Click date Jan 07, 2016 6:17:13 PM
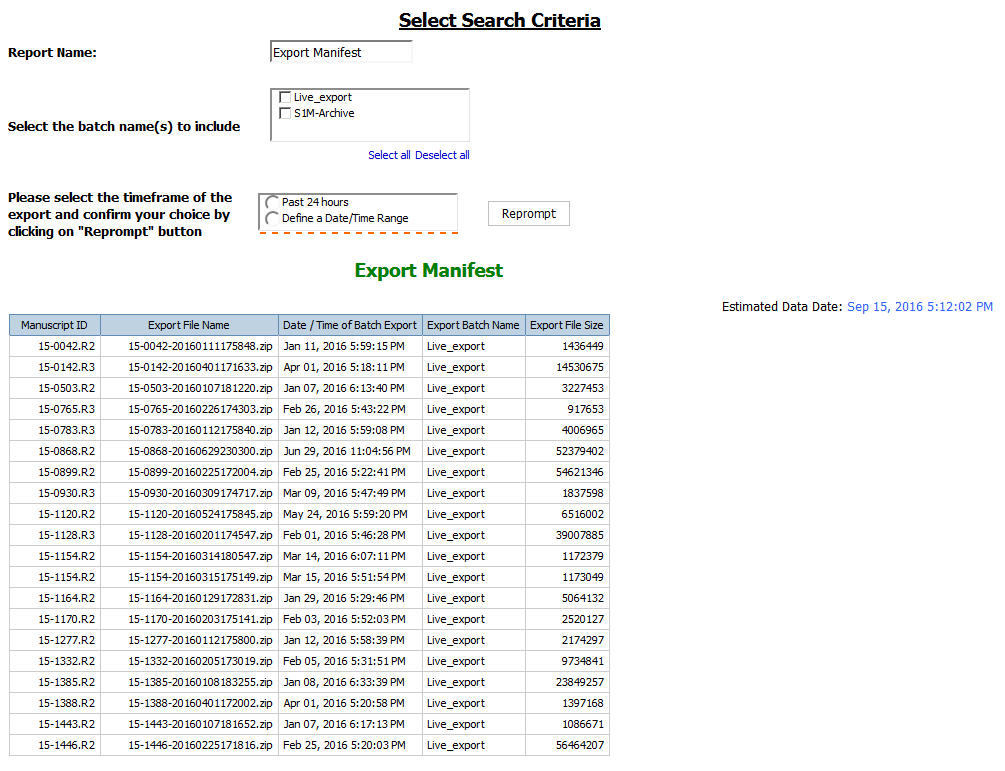 pyautogui.click(x=344, y=724)
